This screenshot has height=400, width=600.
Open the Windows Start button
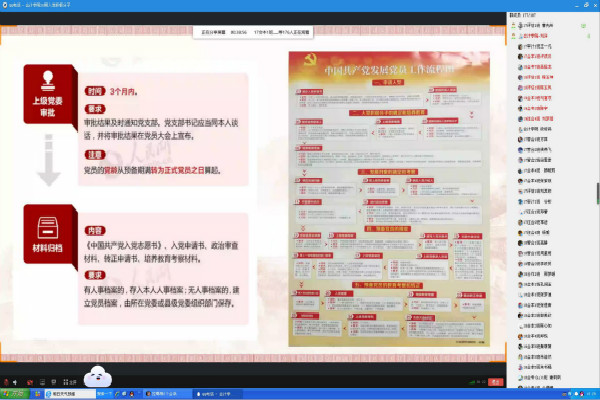[x=15, y=393]
